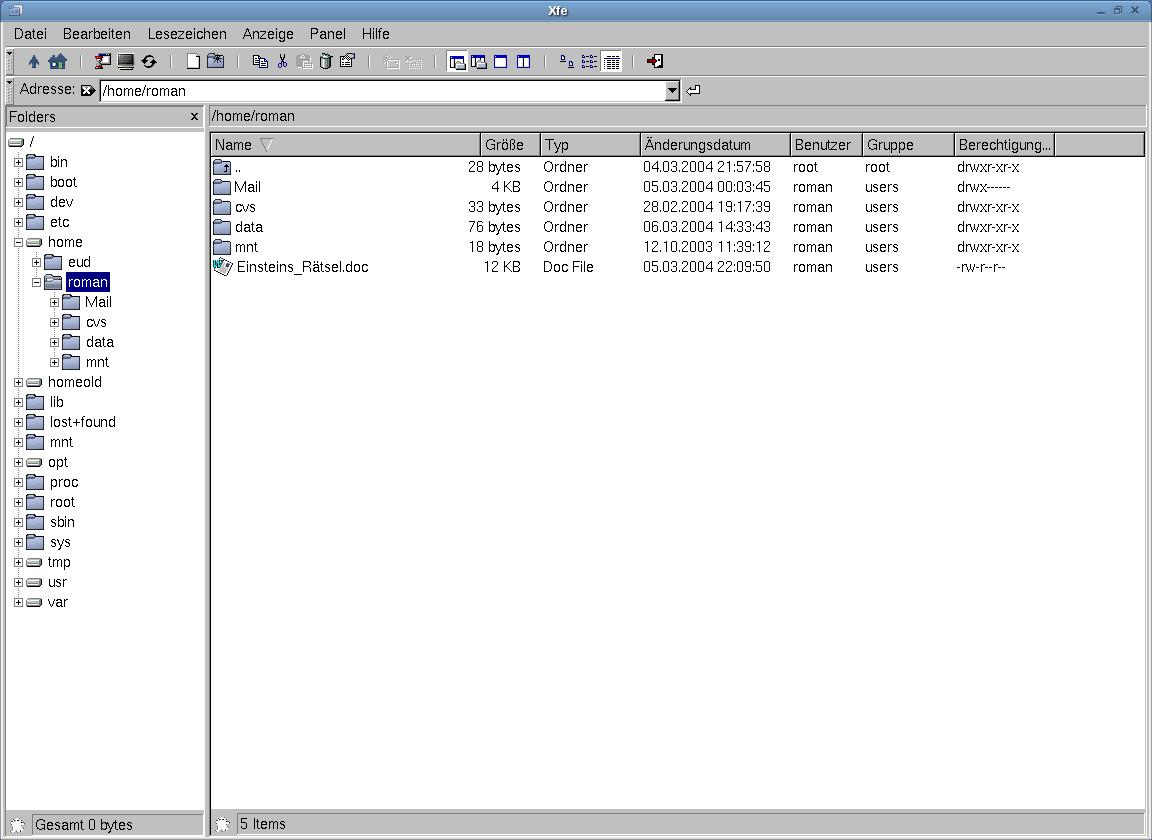Click the trash can delete icon
Viewport: 1152px width, 840px height.
pyautogui.click(x=325, y=62)
